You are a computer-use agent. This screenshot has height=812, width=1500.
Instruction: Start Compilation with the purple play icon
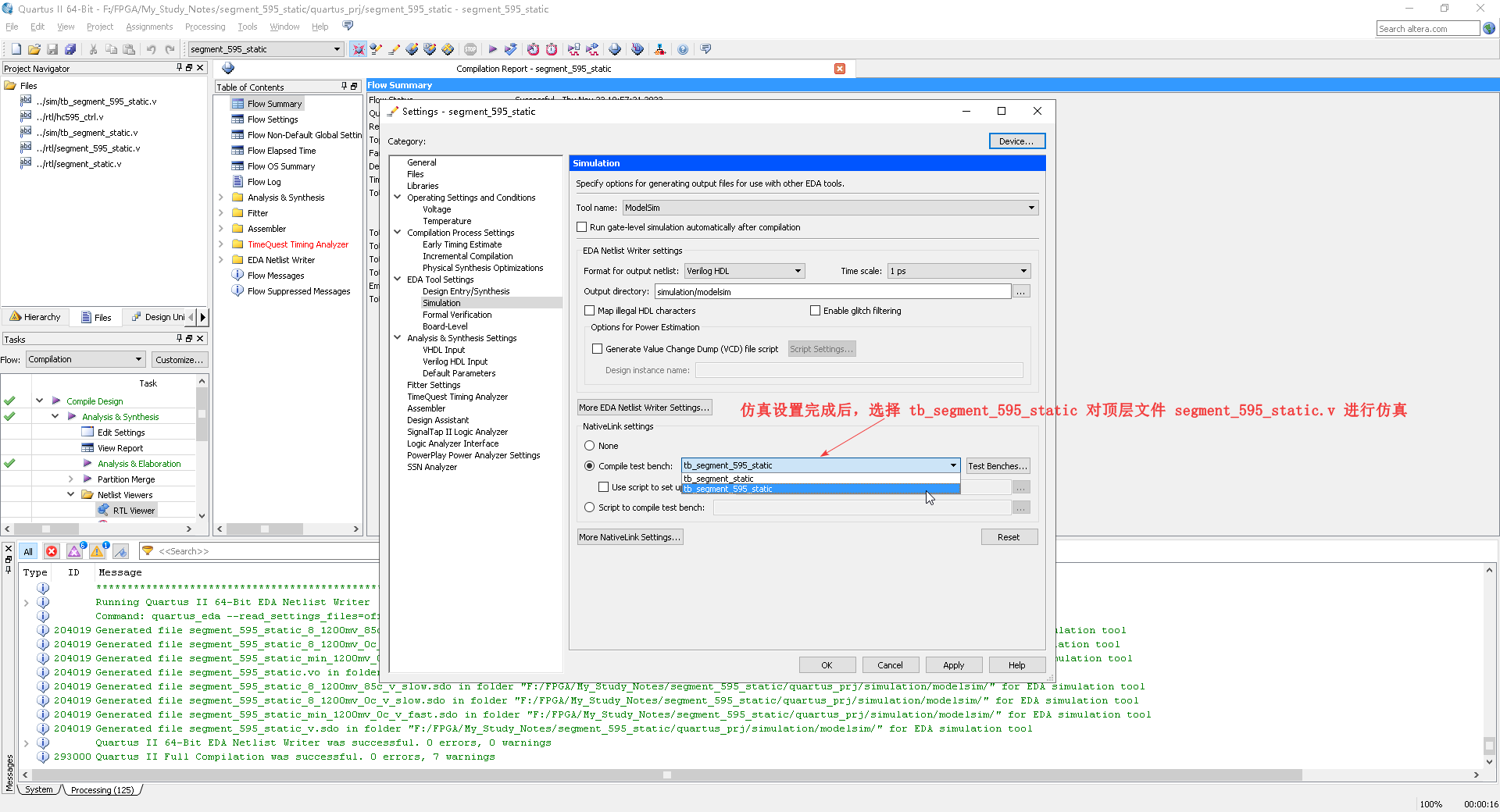coord(492,49)
